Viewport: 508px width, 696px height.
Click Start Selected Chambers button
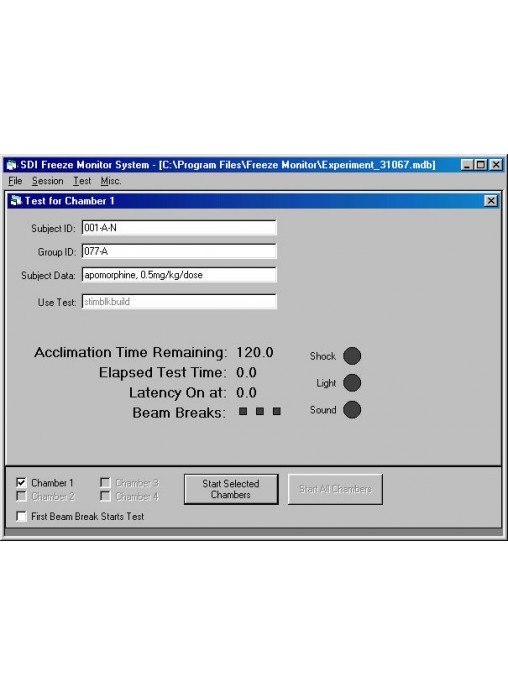[231, 489]
